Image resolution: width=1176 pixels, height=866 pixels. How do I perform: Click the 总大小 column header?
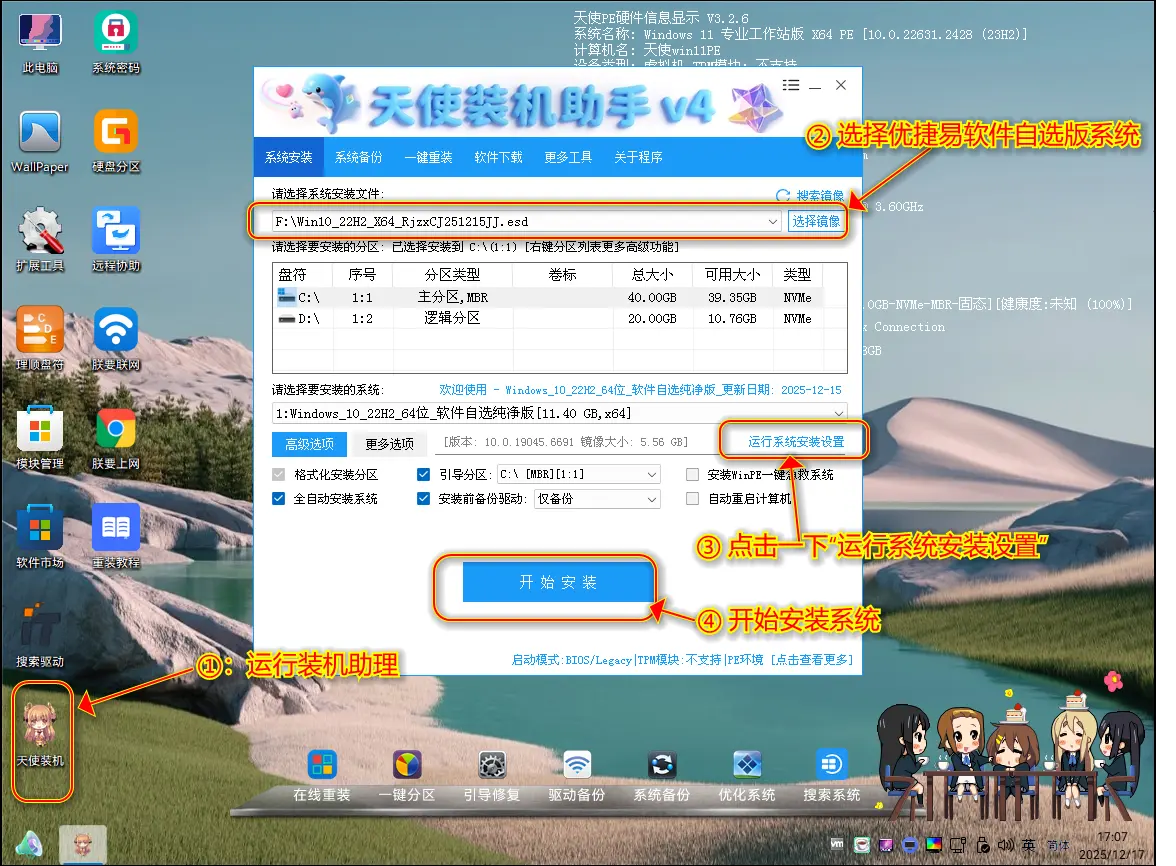coord(652,275)
